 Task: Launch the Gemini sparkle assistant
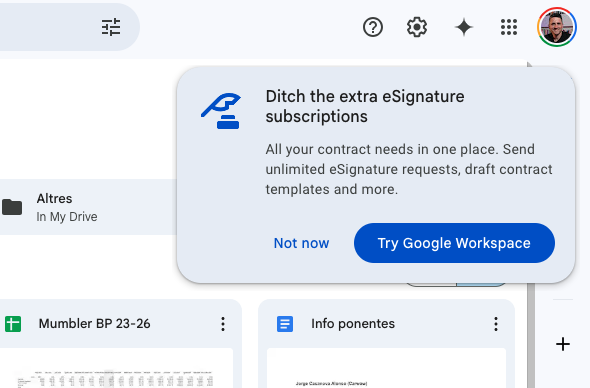(x=464, y=27)
